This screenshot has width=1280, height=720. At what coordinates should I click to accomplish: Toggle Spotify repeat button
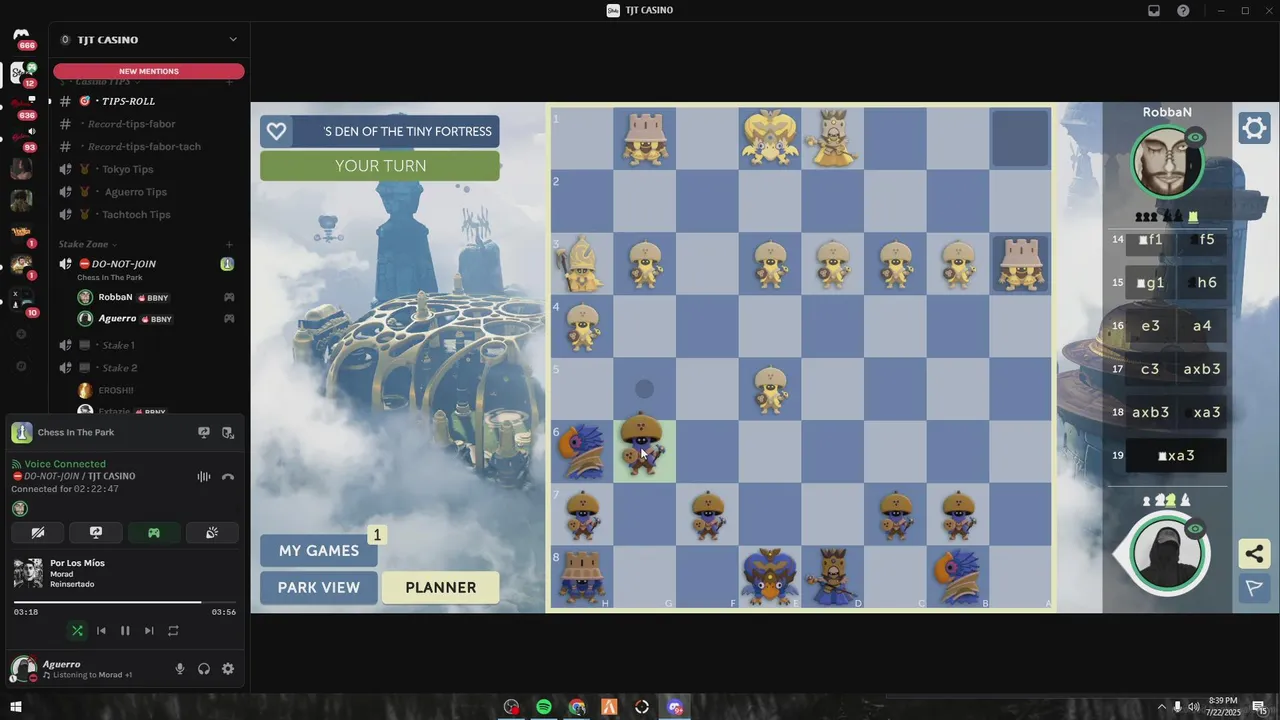pyautogui.click(x=173, y=631)
